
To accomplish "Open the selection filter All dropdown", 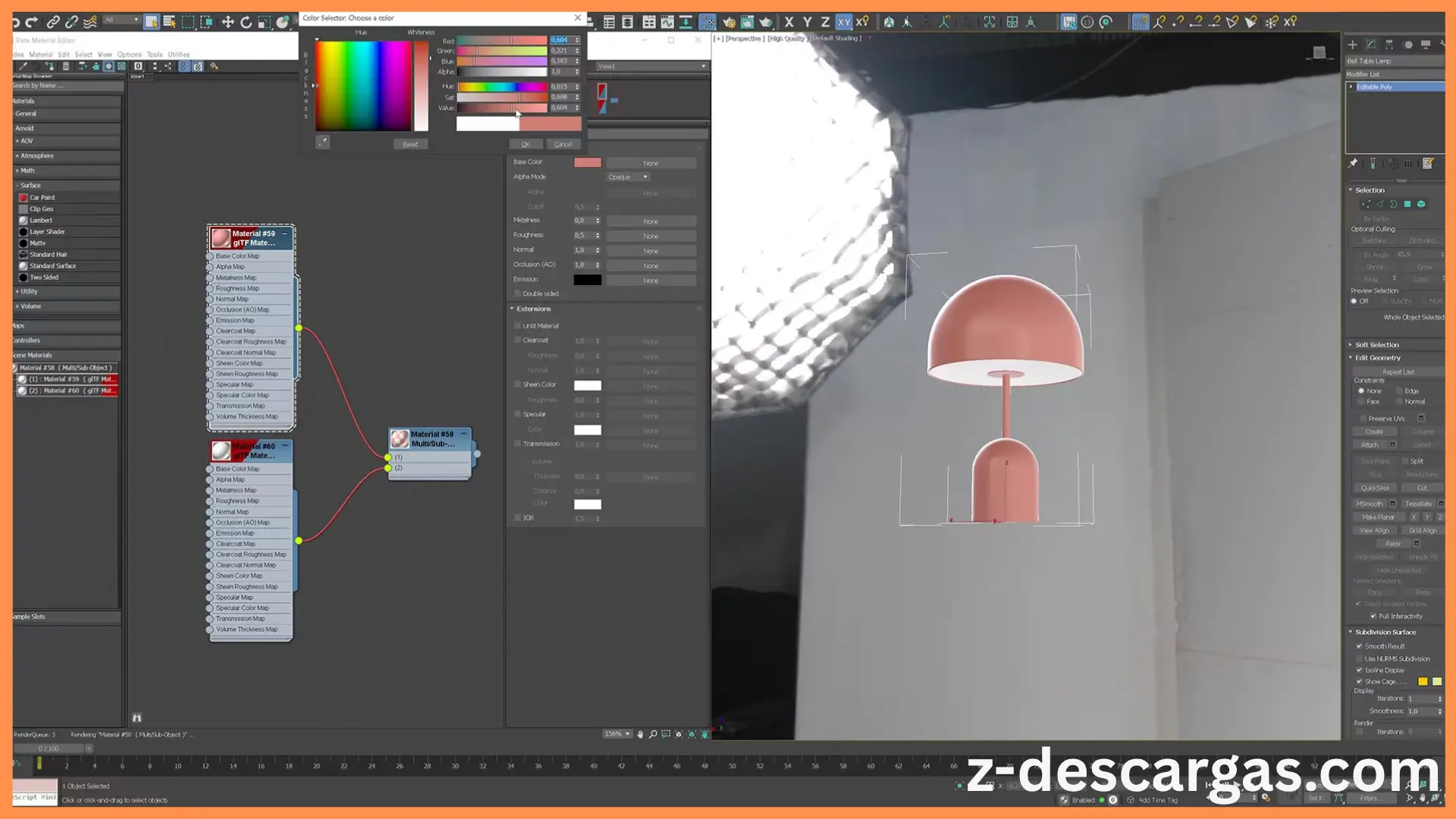I will pyautogui.click(x=121, y=20).
